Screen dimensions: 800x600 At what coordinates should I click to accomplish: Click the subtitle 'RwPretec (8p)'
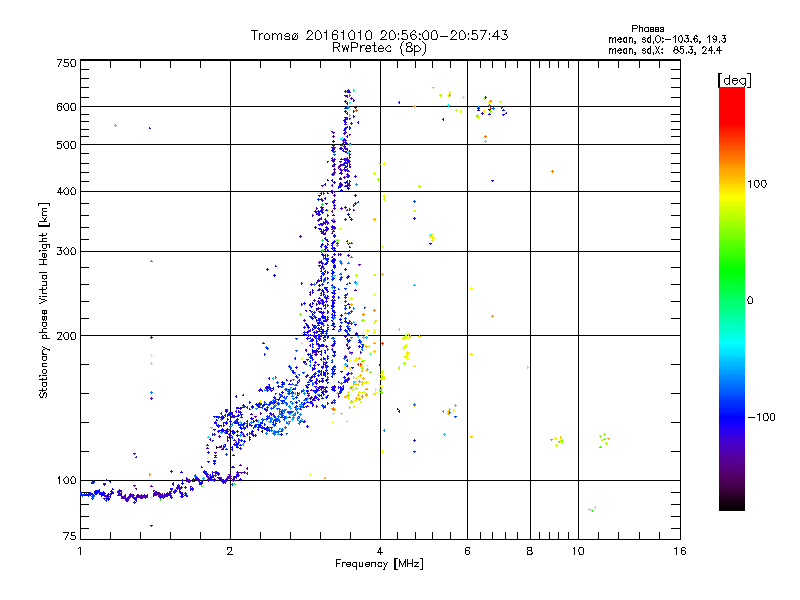(379, 48)
